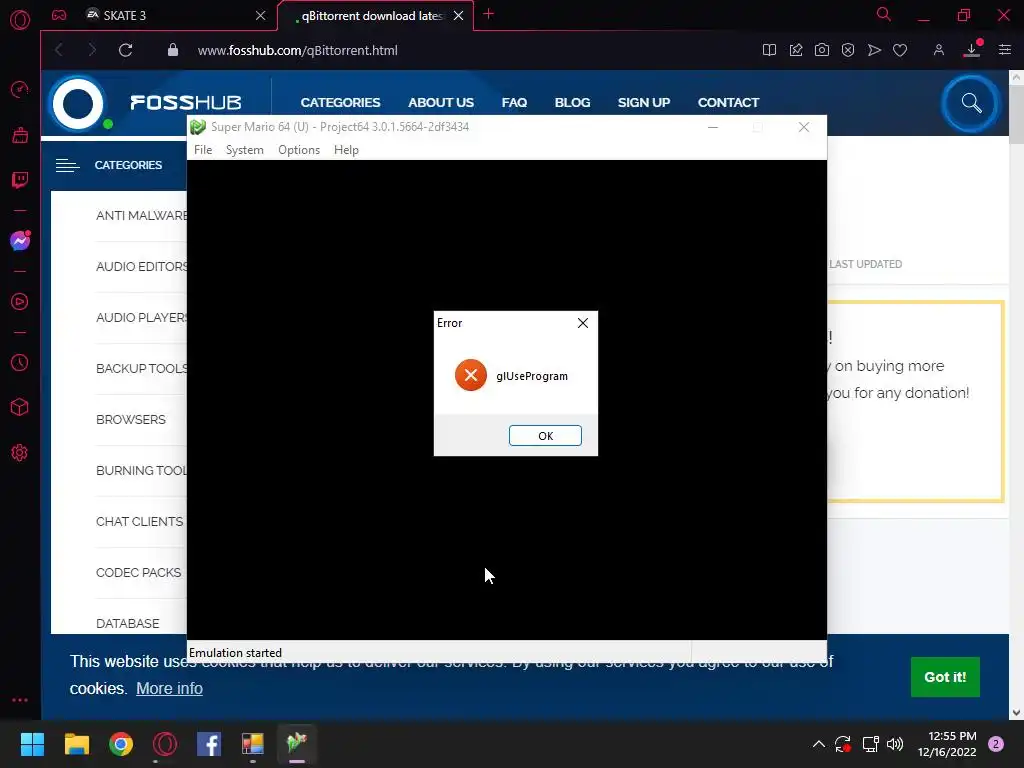Image resolution: width=1024 pixels, height=768 pixels.
Task: Open GX Control speedometer in sidebar
Action: click(x=20, y=89)
